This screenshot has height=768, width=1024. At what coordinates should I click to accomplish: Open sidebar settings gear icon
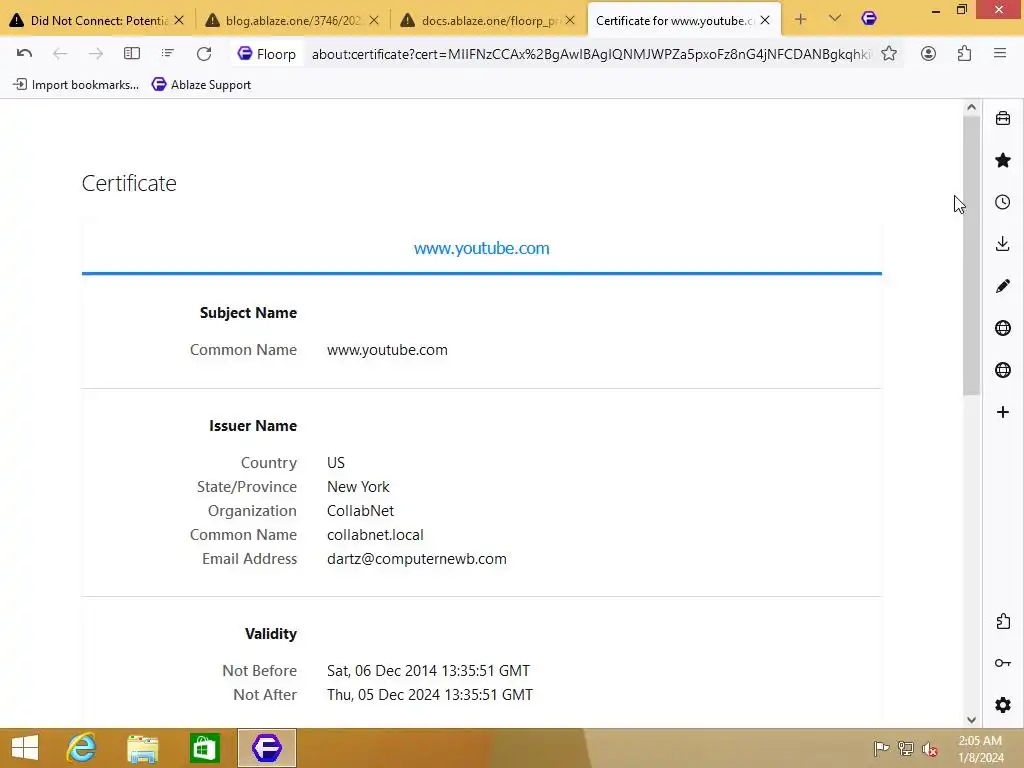[1003, 705]
